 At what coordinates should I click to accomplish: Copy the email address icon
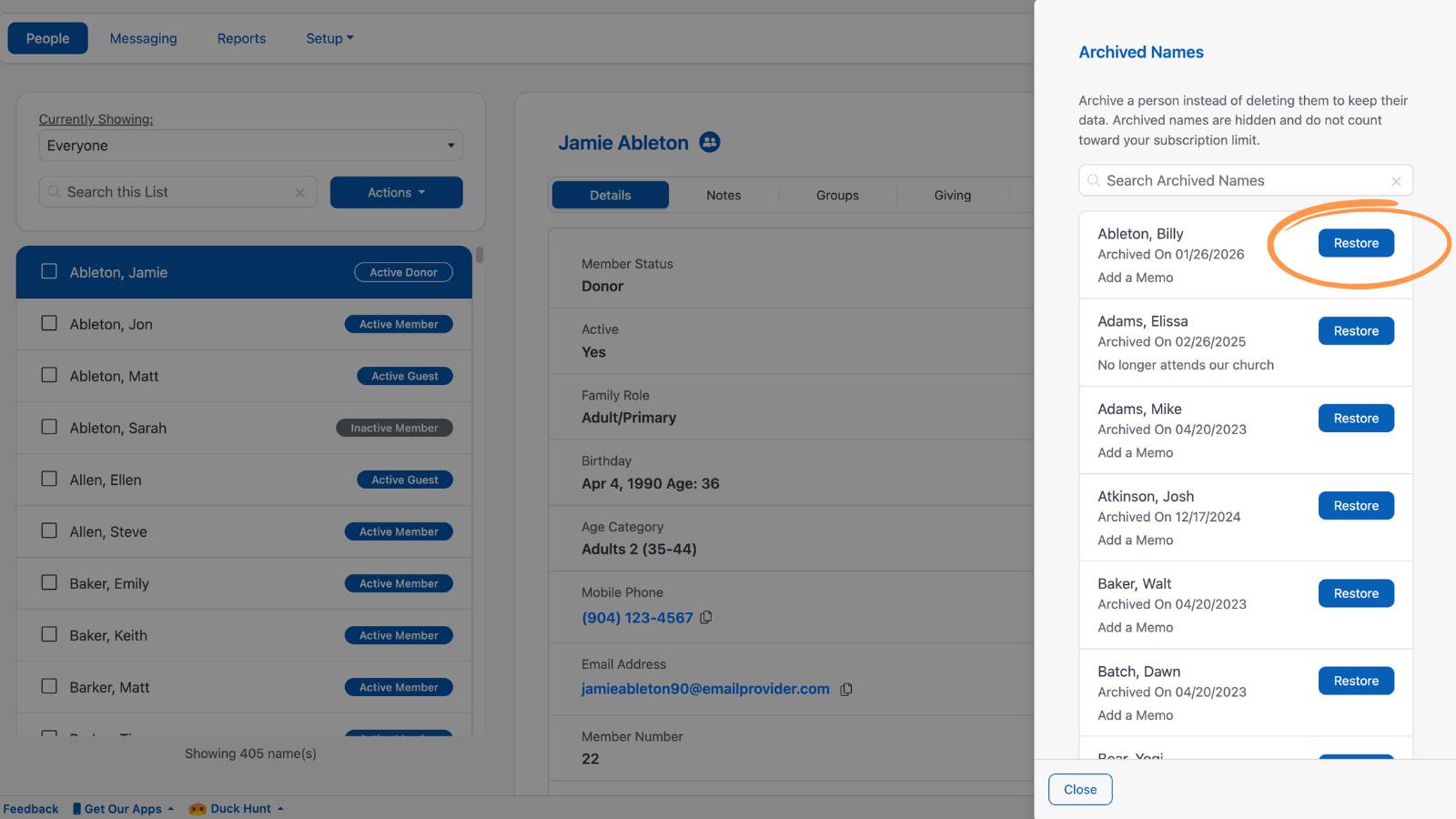(846, 689)
